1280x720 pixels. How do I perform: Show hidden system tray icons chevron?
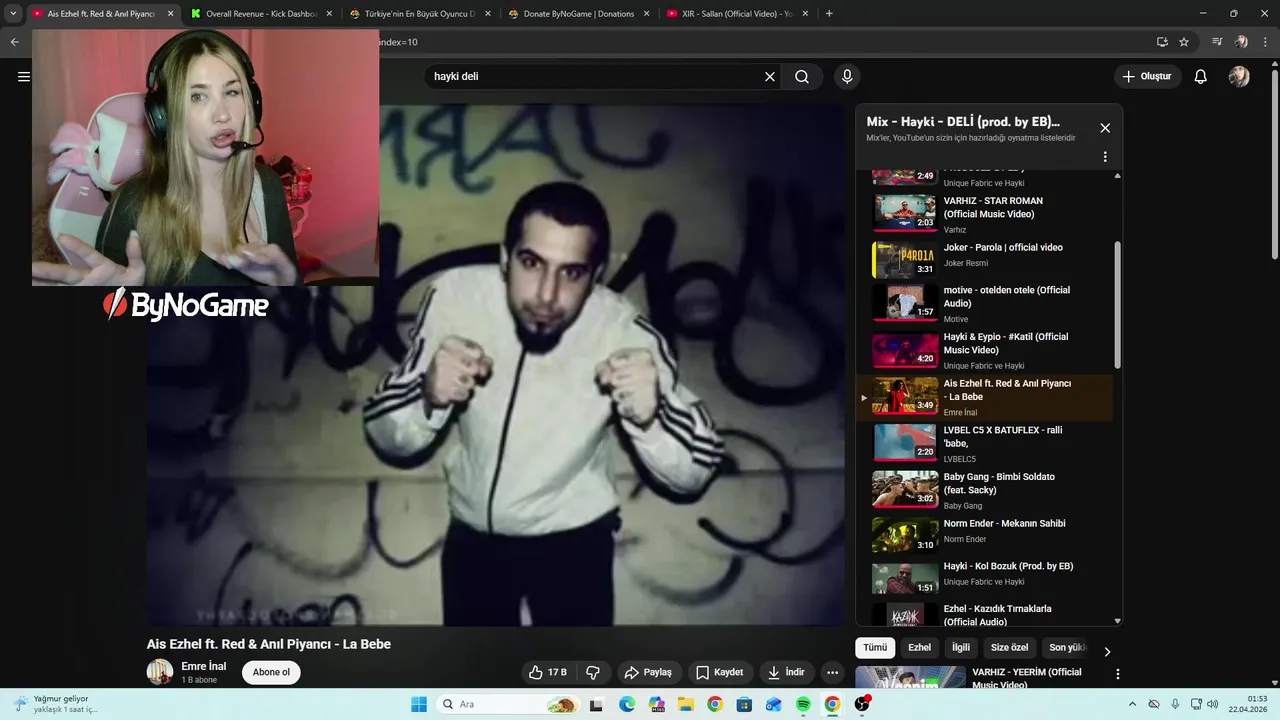point(1132,704)
